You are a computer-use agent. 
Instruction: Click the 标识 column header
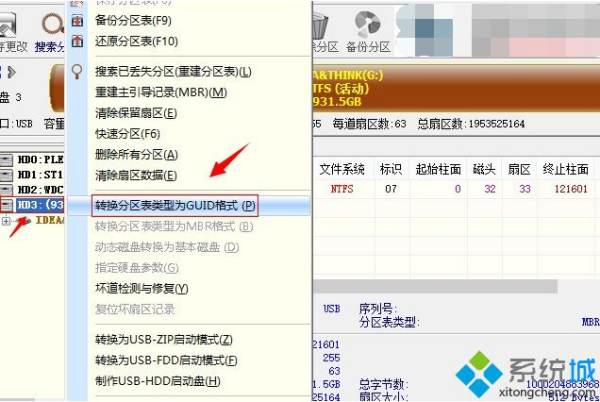[391, 169]
